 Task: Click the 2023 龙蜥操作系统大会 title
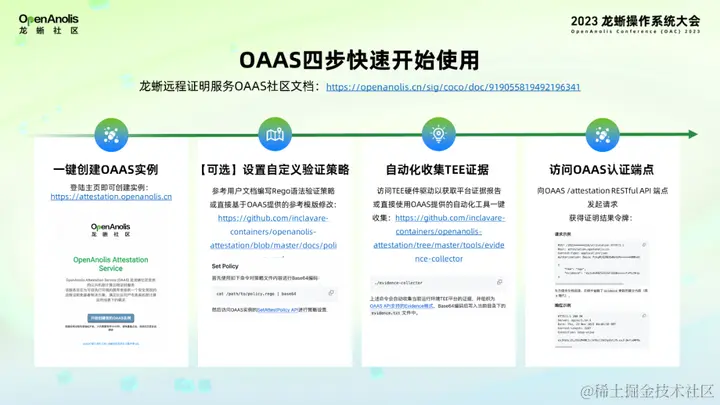[x=636, y=21]
